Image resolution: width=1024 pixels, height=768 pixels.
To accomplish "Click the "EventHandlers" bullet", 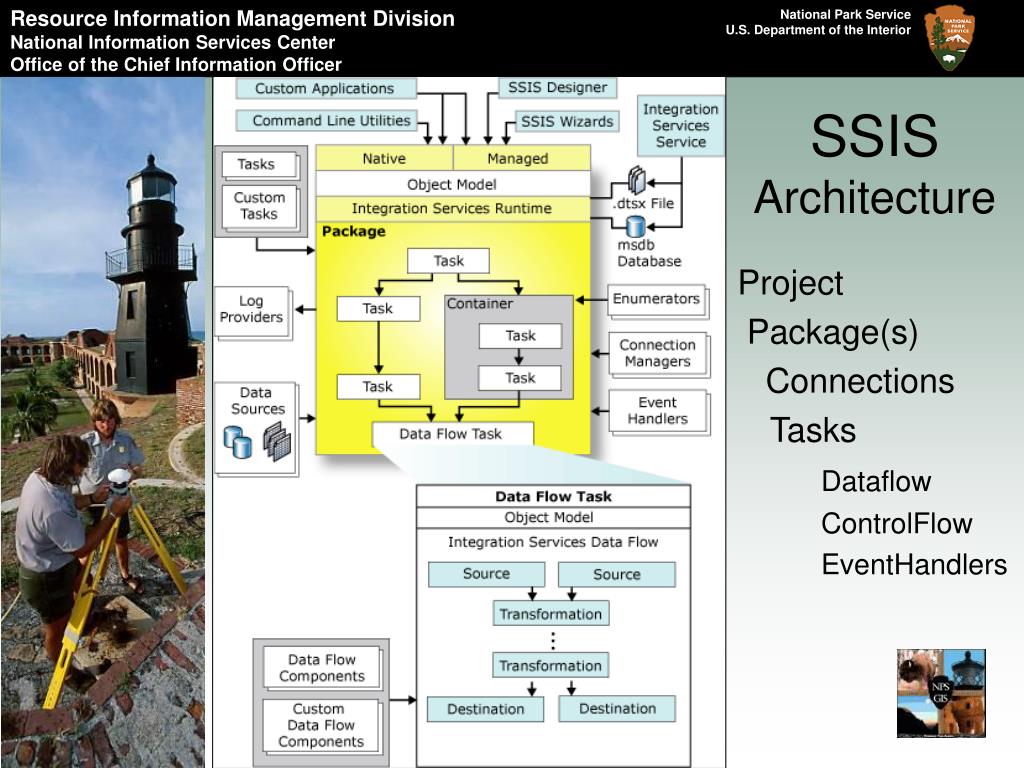I will coord(914,565).
